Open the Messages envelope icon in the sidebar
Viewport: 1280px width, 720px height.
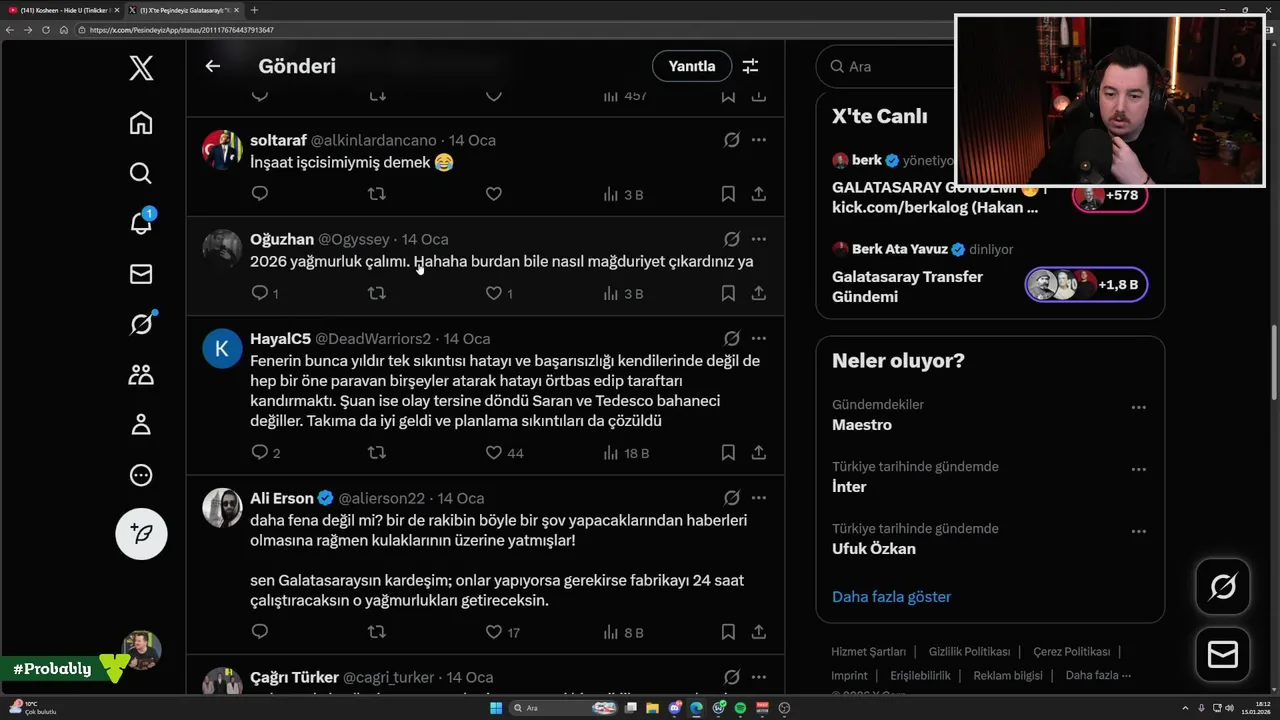141,273
